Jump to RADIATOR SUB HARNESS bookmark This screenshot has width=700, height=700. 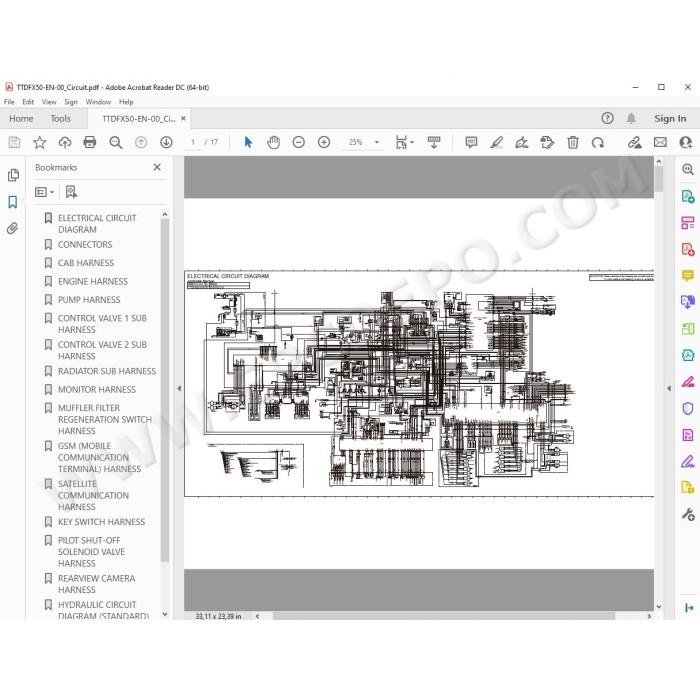107,371
